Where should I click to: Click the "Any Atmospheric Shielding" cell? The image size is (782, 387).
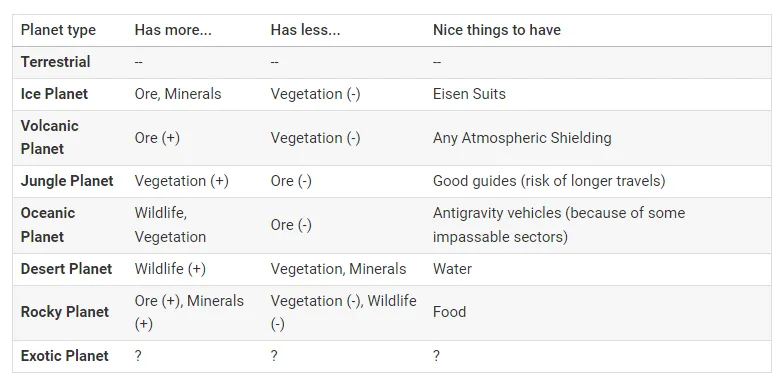pyautogui.click(x=522, y=138)
